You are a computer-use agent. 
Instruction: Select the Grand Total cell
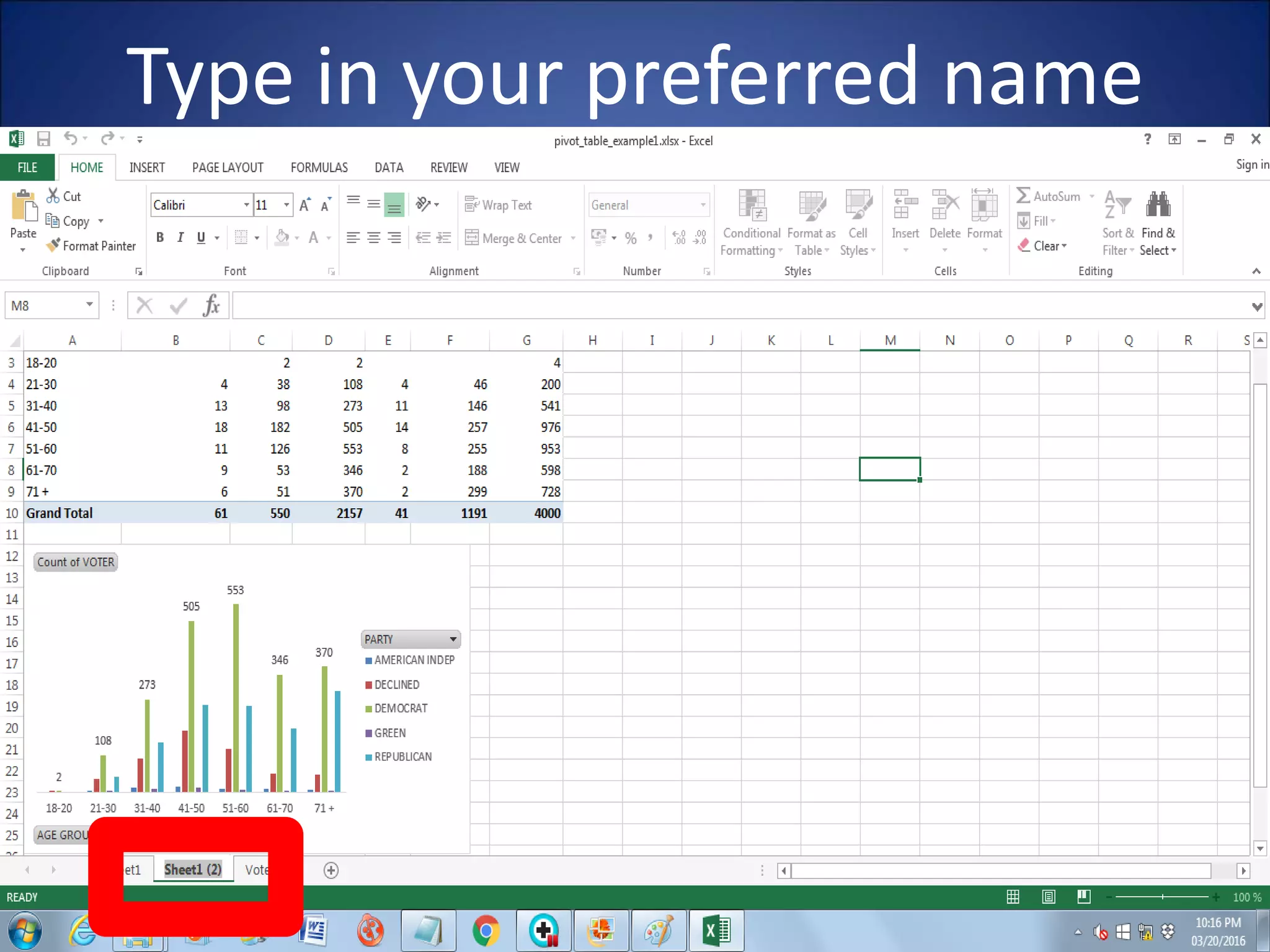point(72,513)
